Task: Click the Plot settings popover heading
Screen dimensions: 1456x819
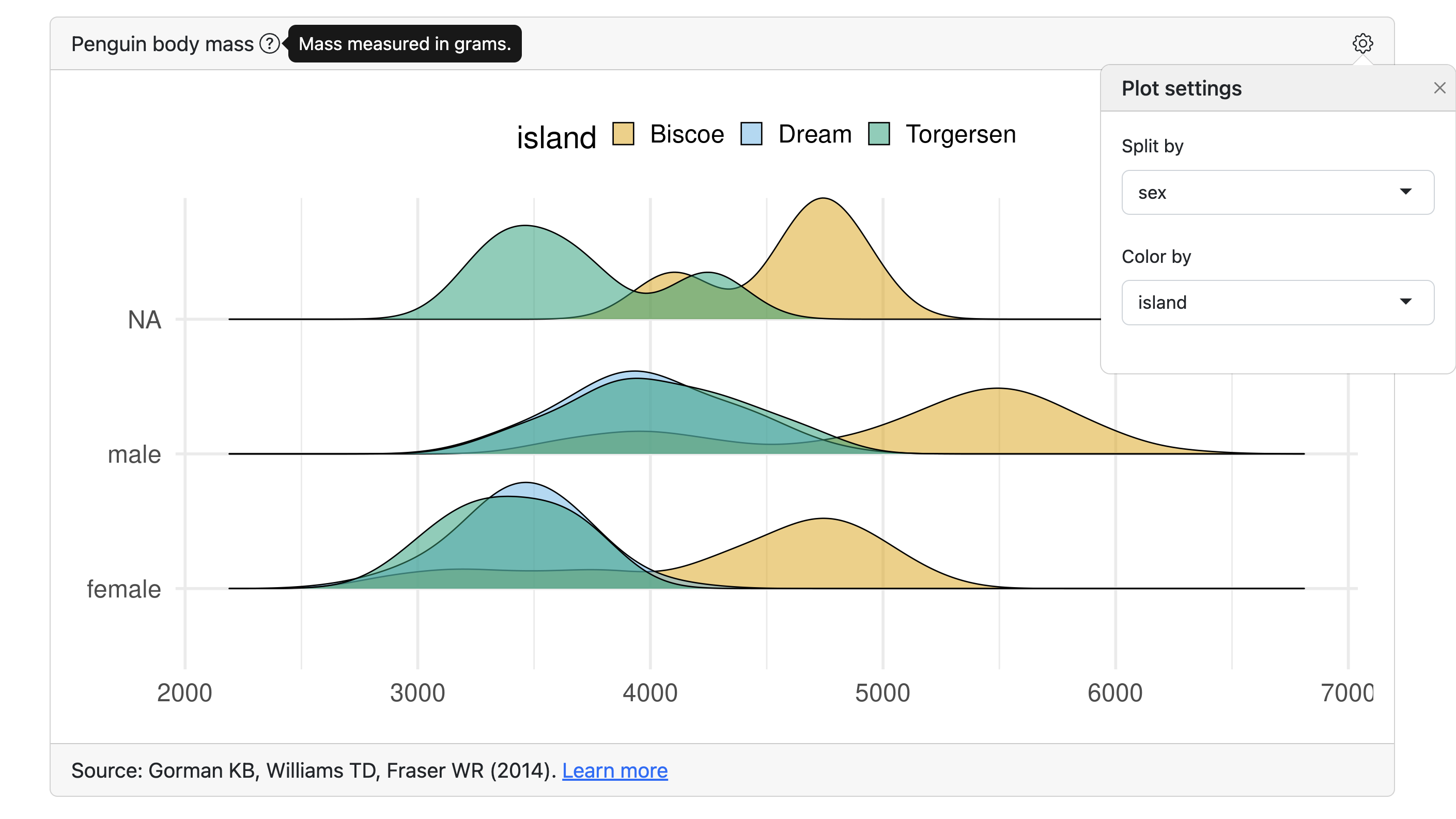Action: pyautogui.click(x=1181, y=89)
